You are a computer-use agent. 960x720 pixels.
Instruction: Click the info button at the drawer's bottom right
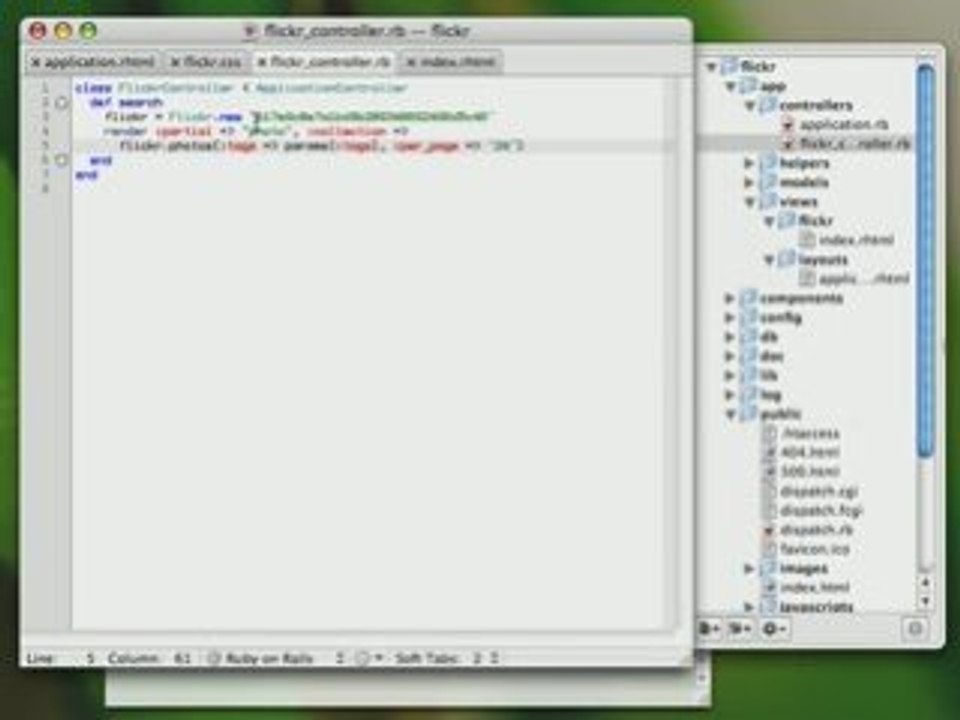click(x=915, y=629)
